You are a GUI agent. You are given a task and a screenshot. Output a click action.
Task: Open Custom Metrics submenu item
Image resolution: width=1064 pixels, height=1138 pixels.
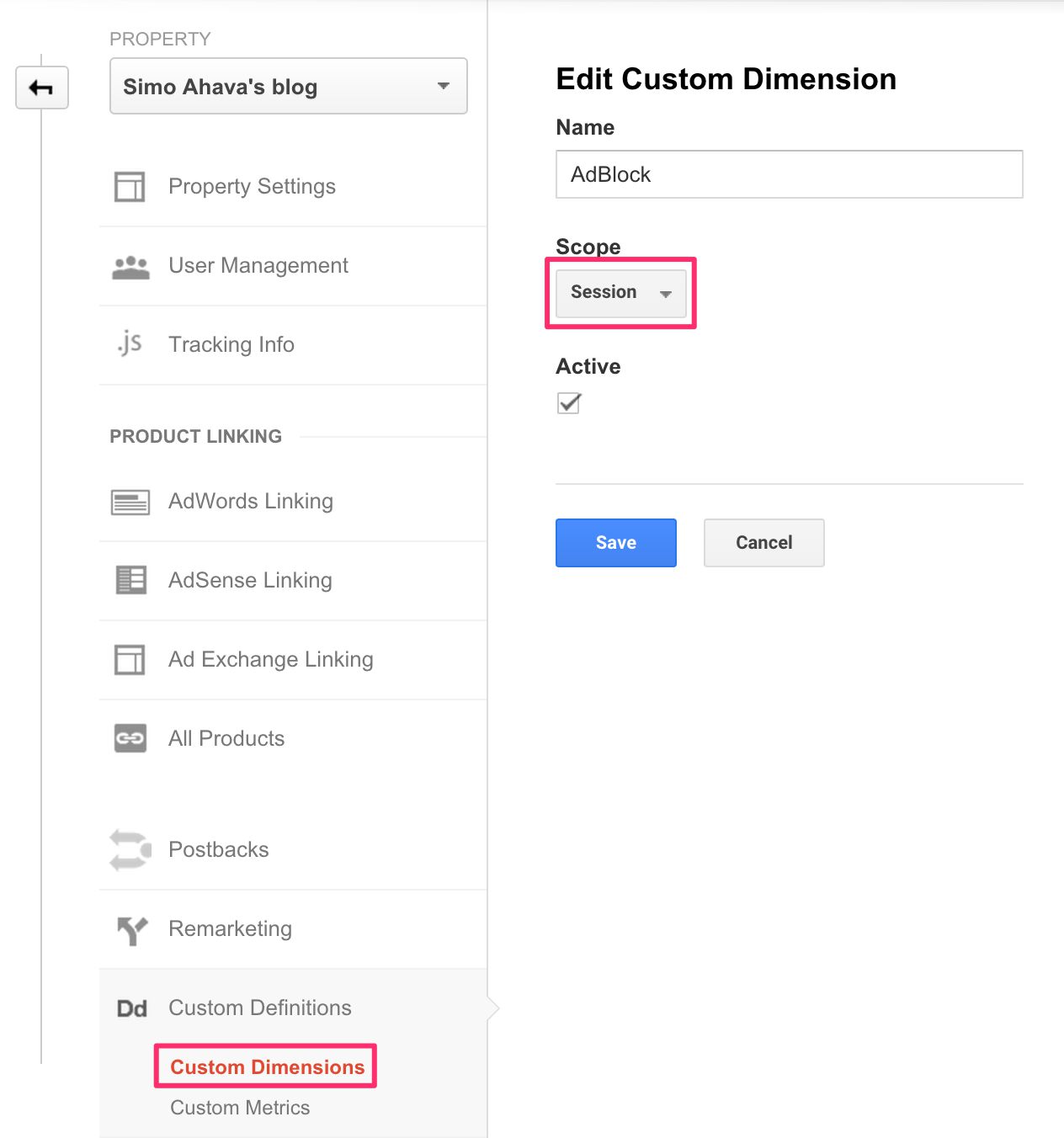click(x=240, y=1108)
